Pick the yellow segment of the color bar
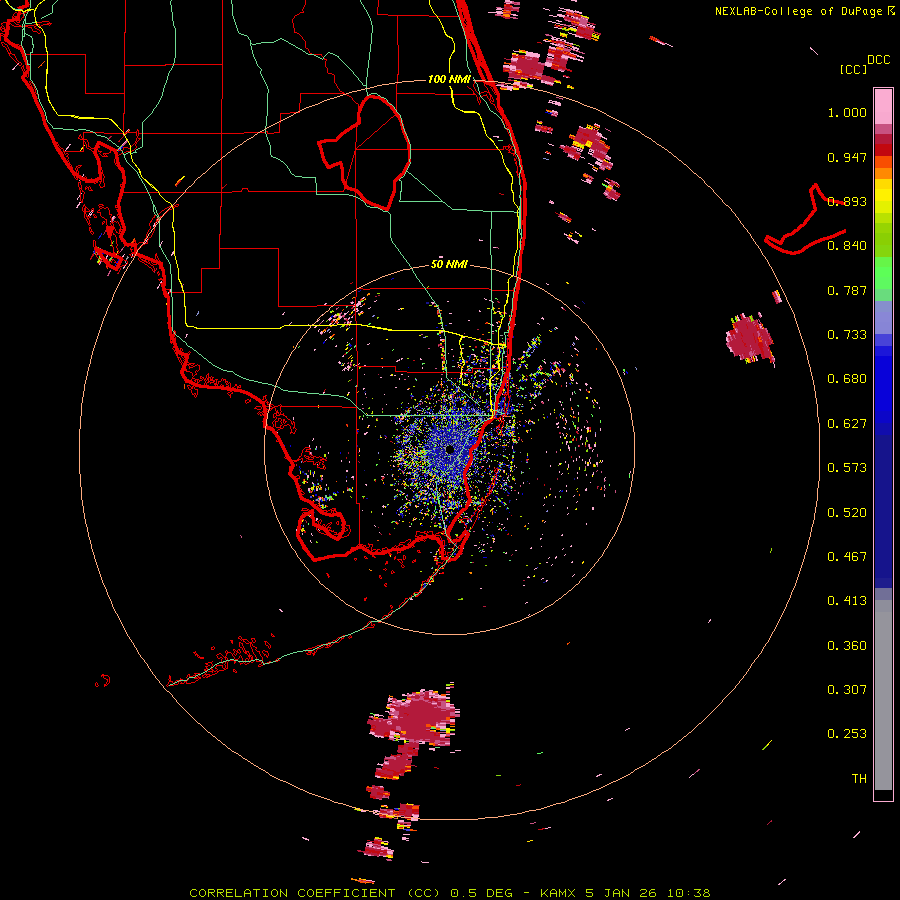Image resolution: width=900 pixels, height=900 pixels. 883,196
